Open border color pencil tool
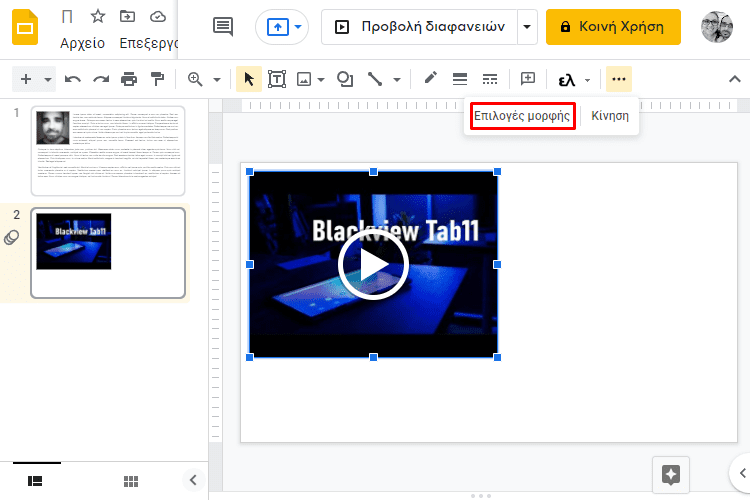This screenshot has height=500, width=750. (x=430, y=78)
